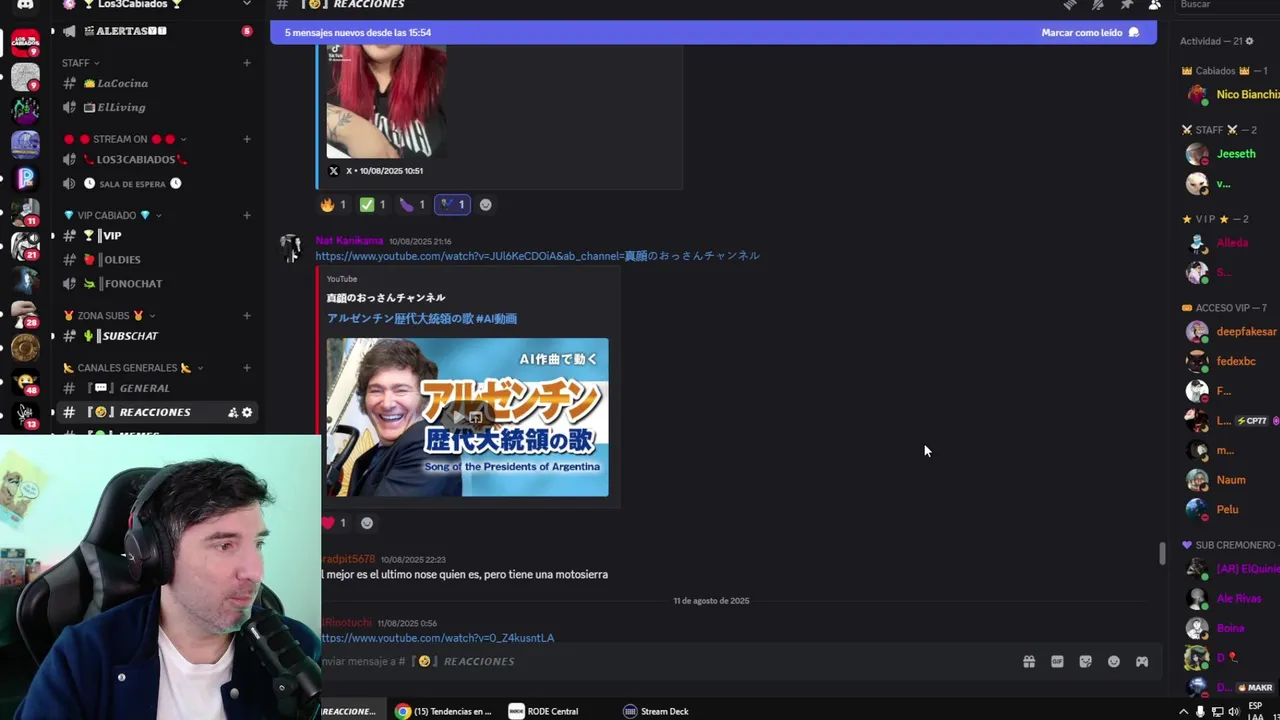Toggle the green checkmark reaction
Image resolution: width=1280 pixels, height=720 pixels.
click(373, 205)
